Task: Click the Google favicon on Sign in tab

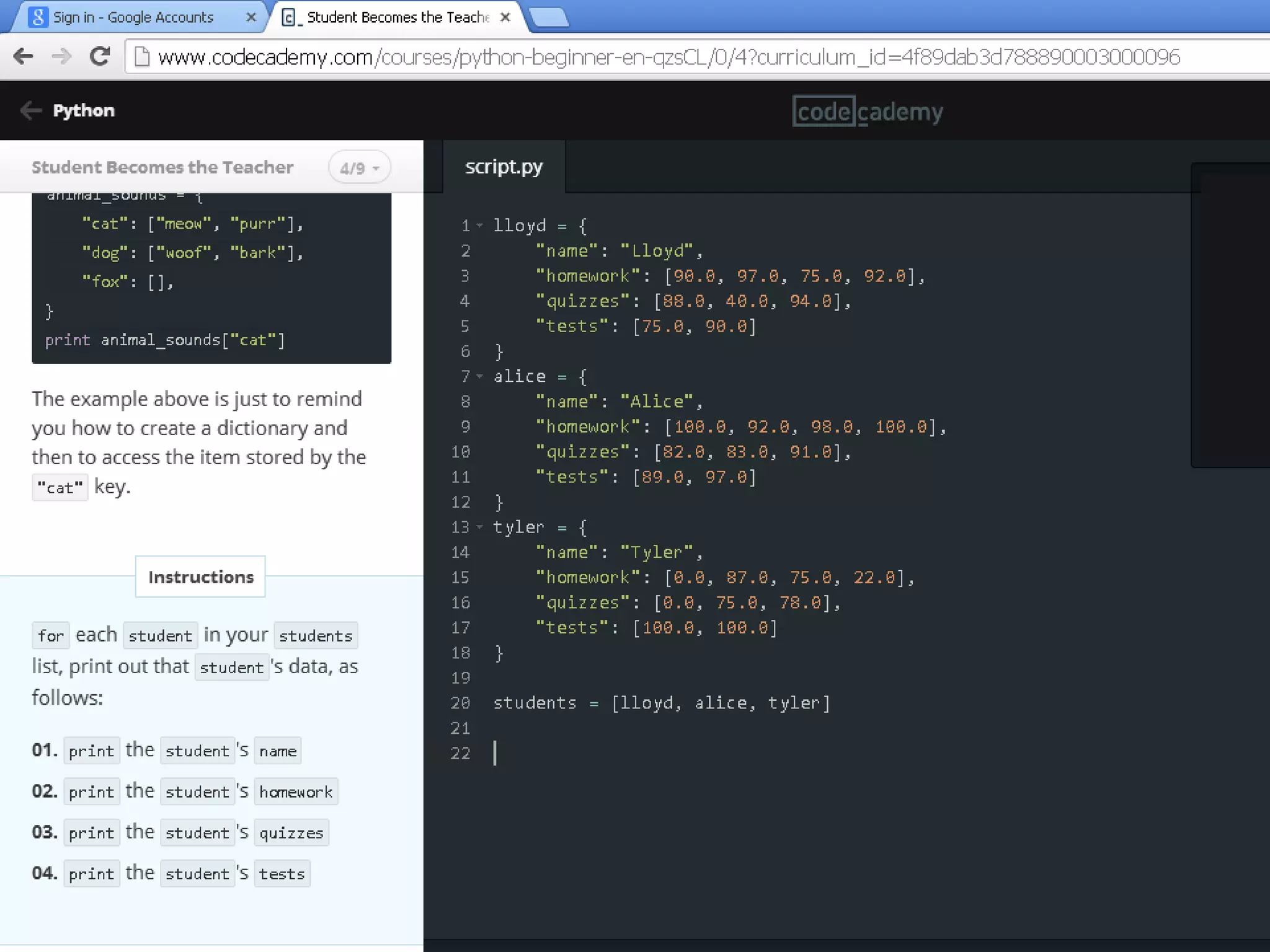Action: tap(38, 17)
